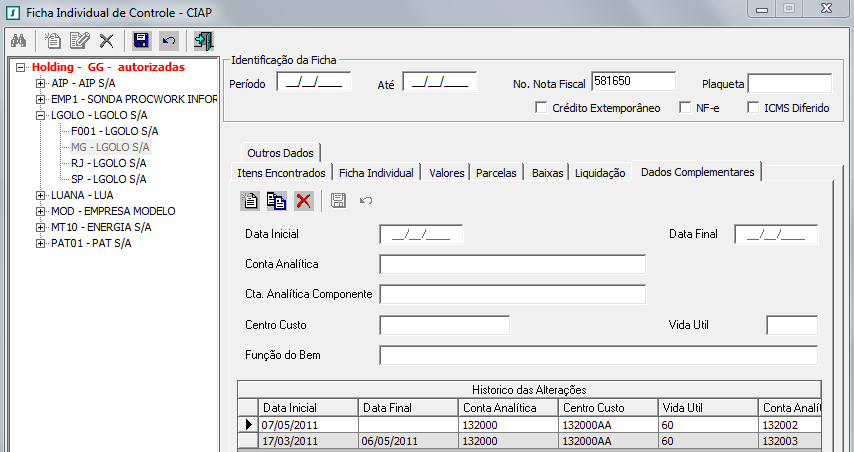Viewport: 854px width, 452px height.
Task: Click the red X delete icon in tab toolbar
Action: tap(304, 201)
